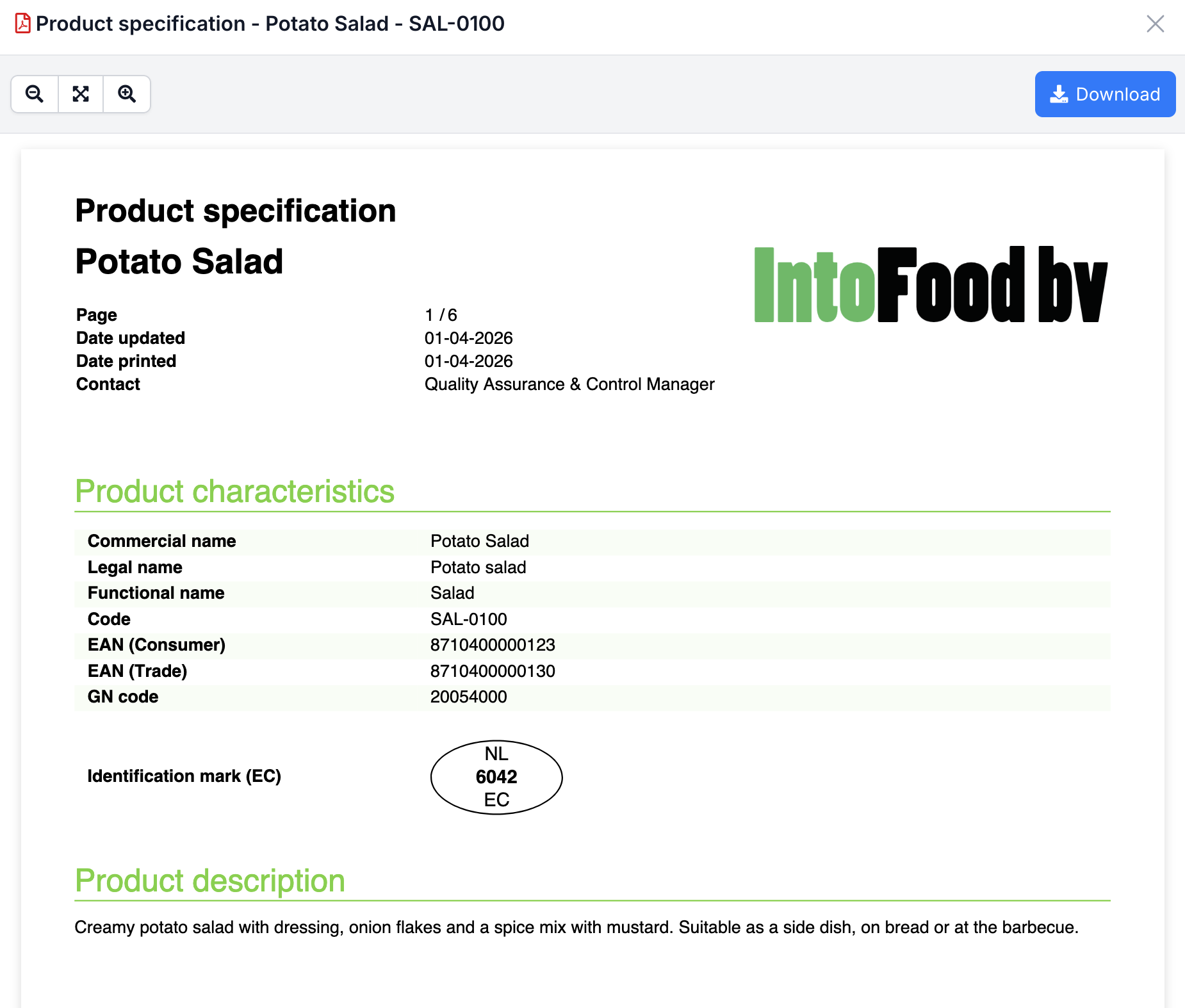Click the Date updated value 01-04-2026
Screen dimensions: 1185x1008
(469, 337)
